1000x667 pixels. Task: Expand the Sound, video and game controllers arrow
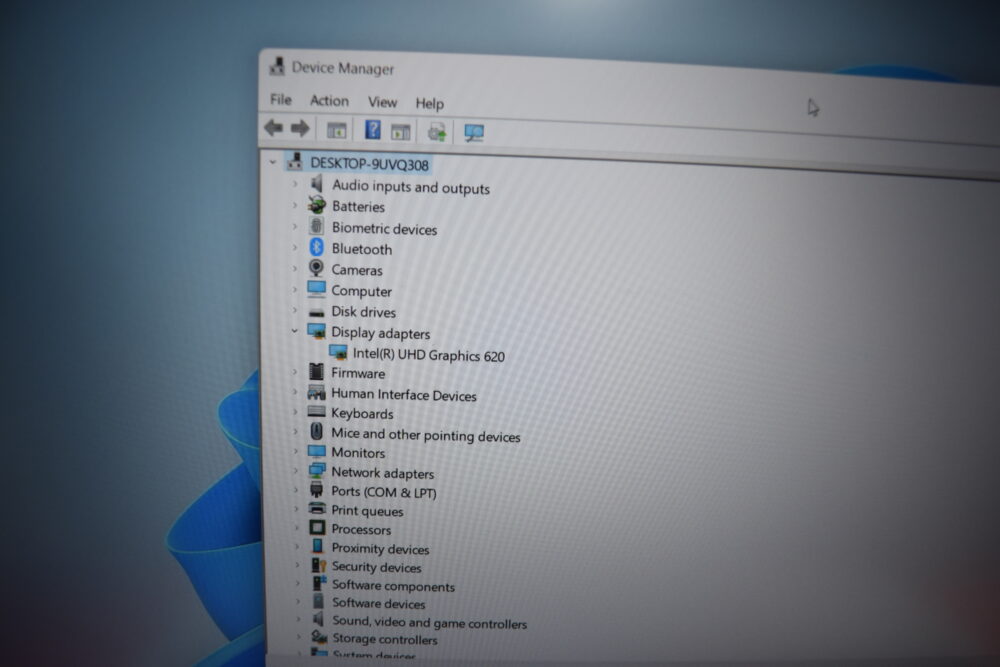(x=298, y=619)
